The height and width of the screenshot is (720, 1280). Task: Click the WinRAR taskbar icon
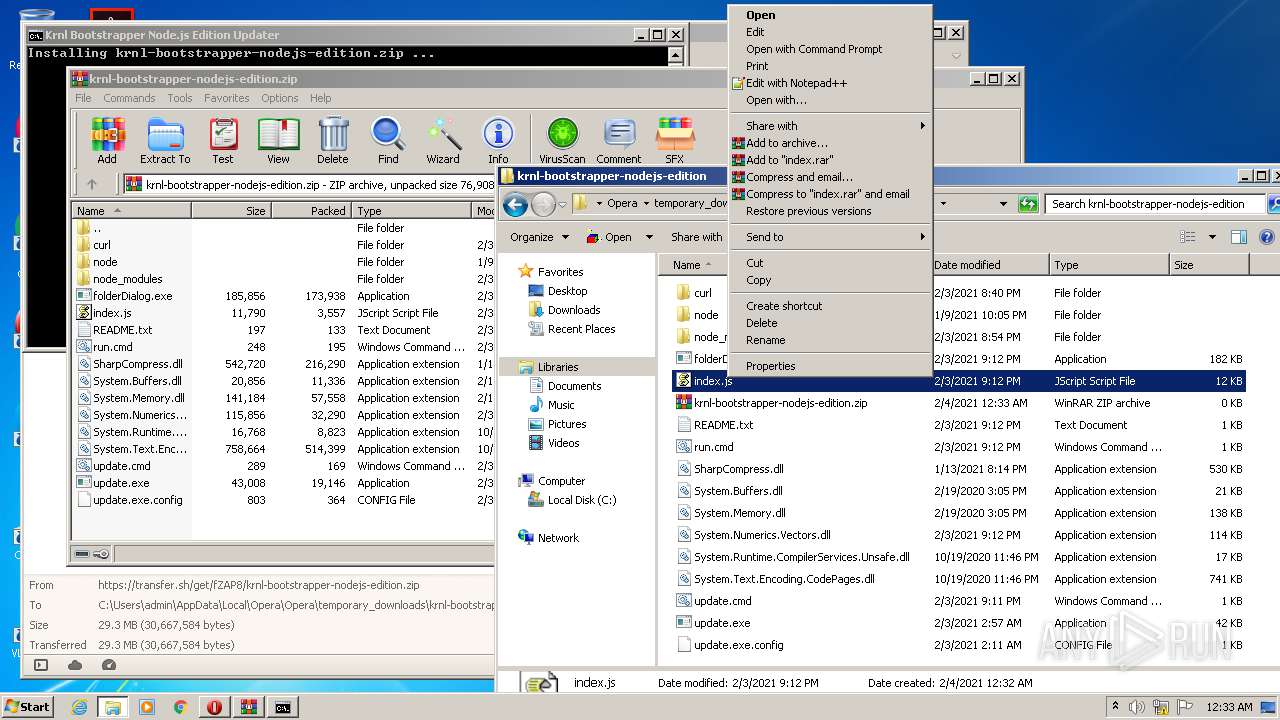point(248,707)
